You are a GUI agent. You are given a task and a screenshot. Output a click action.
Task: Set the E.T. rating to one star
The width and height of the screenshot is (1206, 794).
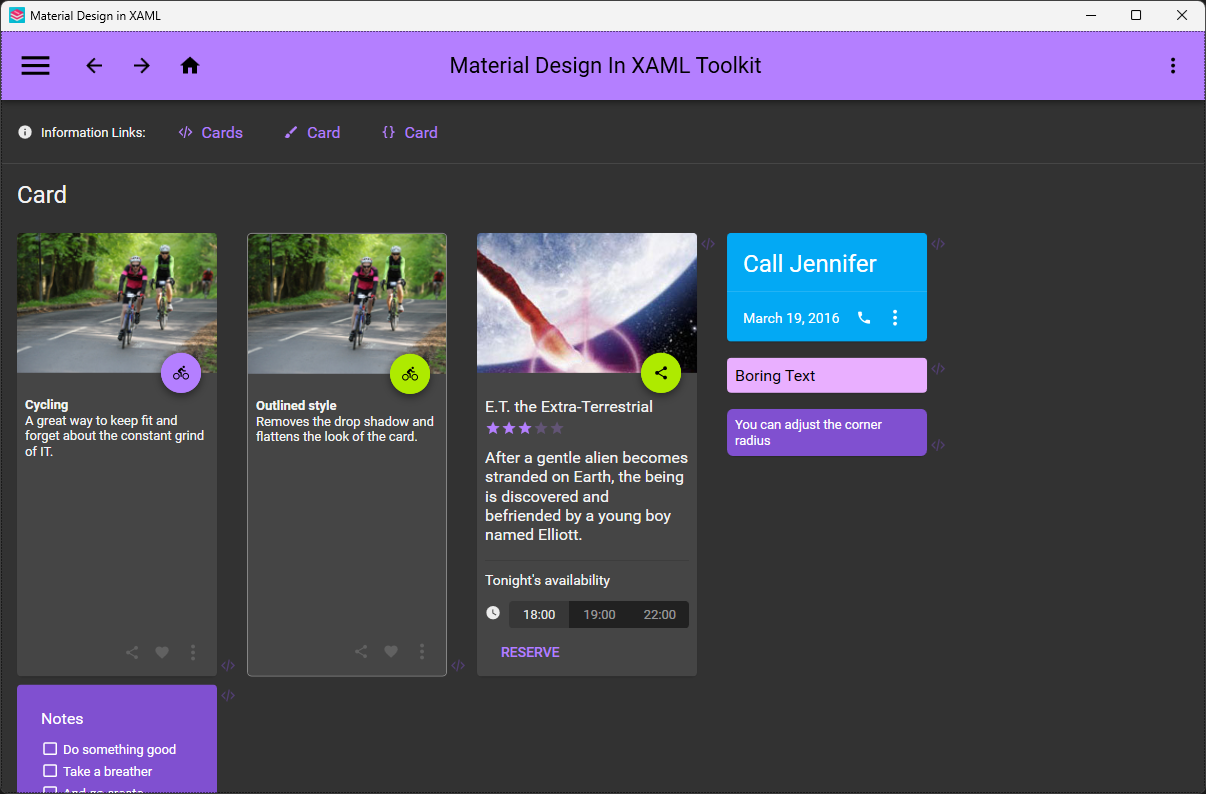pos(492,428)
